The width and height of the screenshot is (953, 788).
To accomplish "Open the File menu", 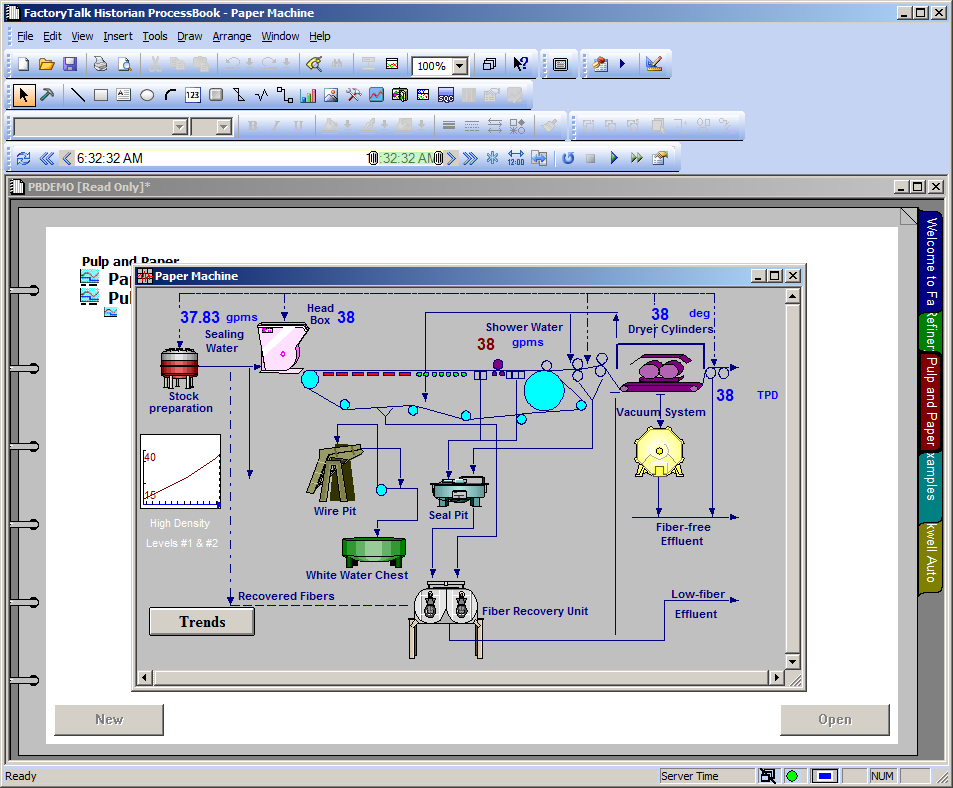I will pyautogui.click(x=25, y=36).
